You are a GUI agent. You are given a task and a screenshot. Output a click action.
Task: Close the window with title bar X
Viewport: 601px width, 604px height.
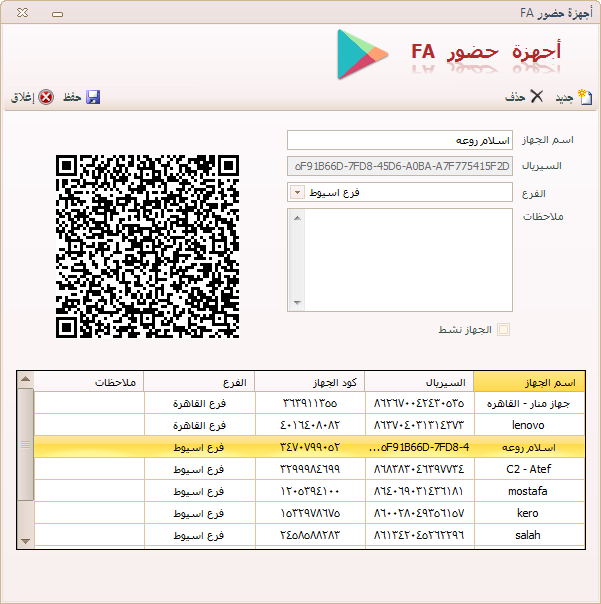23,13
